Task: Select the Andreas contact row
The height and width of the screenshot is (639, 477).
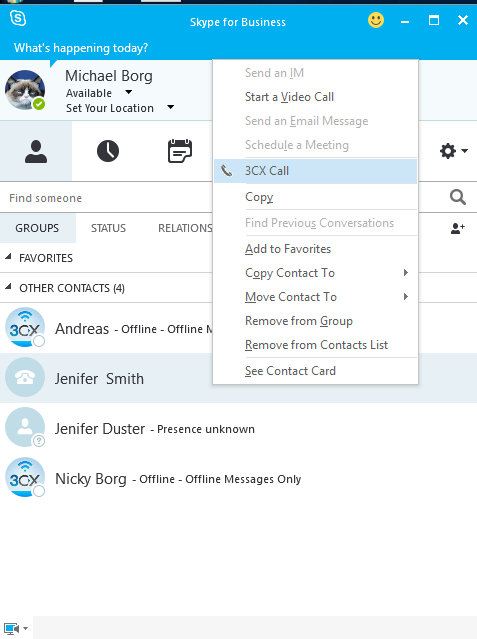Action: click(106, 328)
